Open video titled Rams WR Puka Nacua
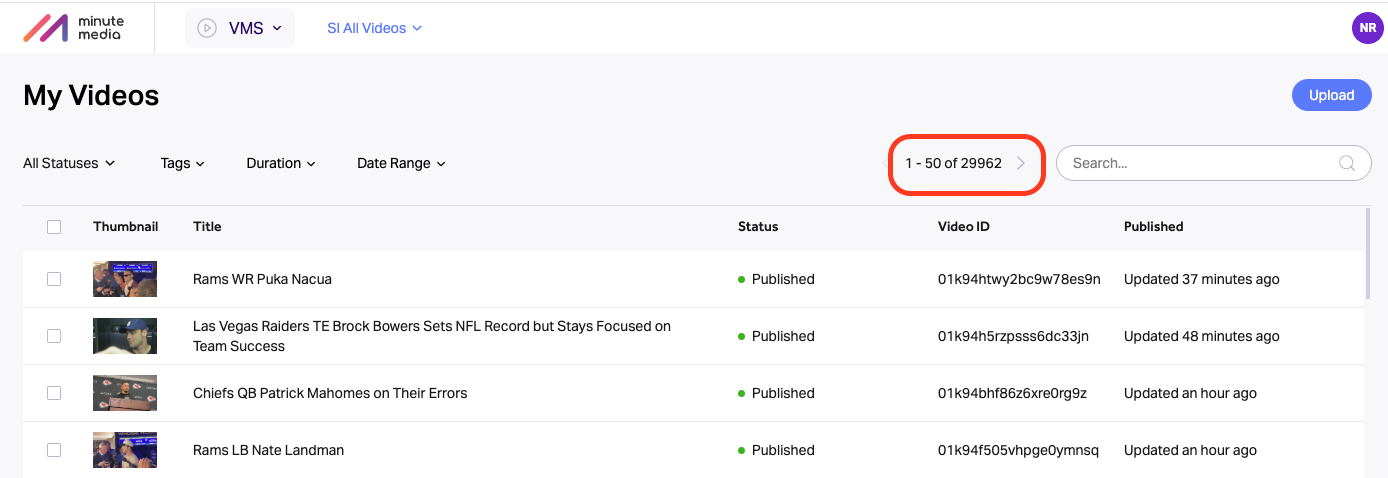Screen dimensions: 1388x478 pos(262,279)
